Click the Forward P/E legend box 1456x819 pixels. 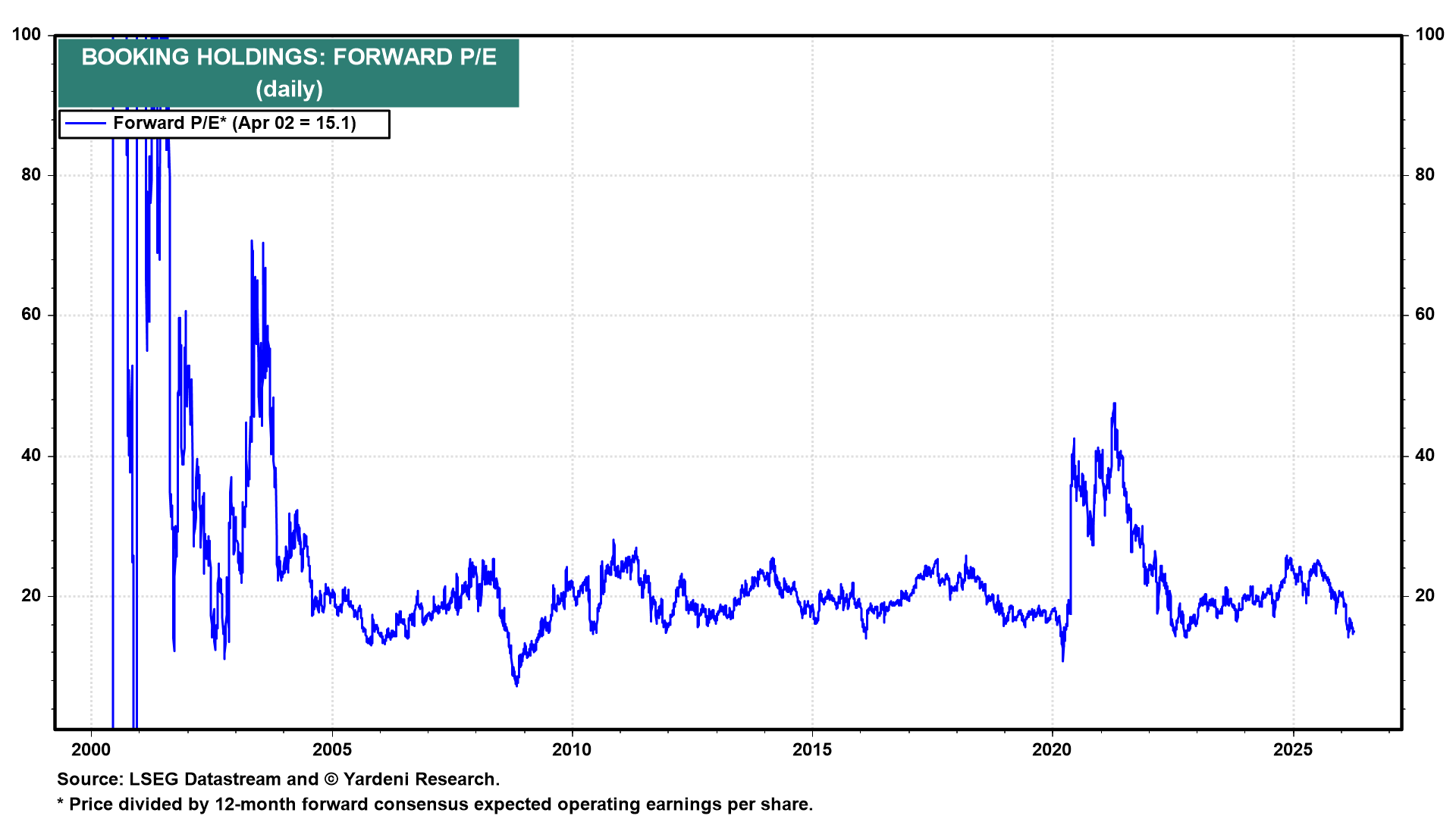tap(224, 124)
